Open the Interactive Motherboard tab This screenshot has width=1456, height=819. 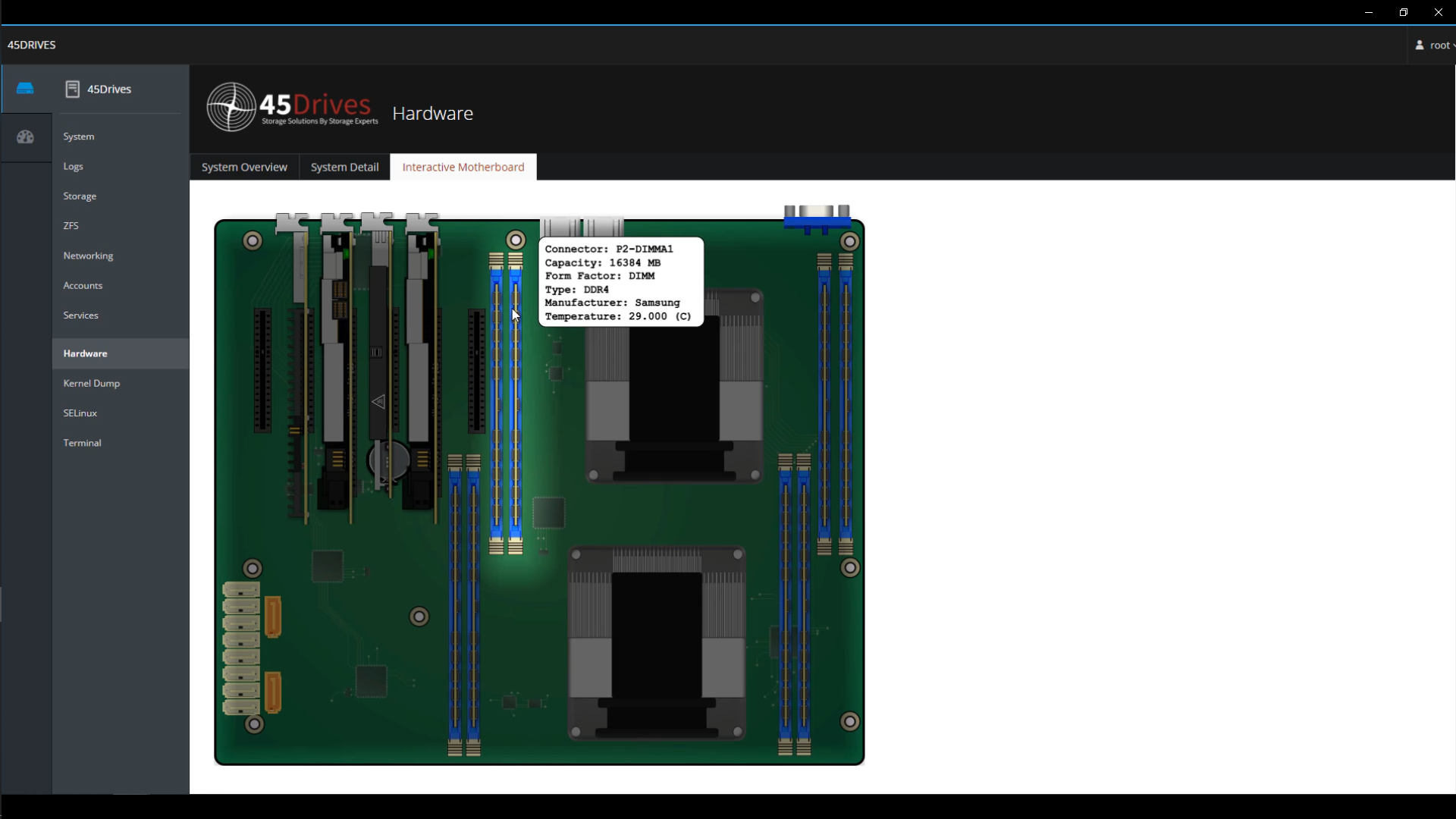tap(463, 166)
